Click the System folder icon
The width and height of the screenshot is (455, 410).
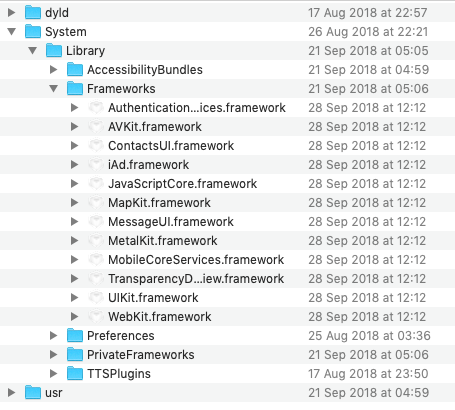click(x=33, y=32)
